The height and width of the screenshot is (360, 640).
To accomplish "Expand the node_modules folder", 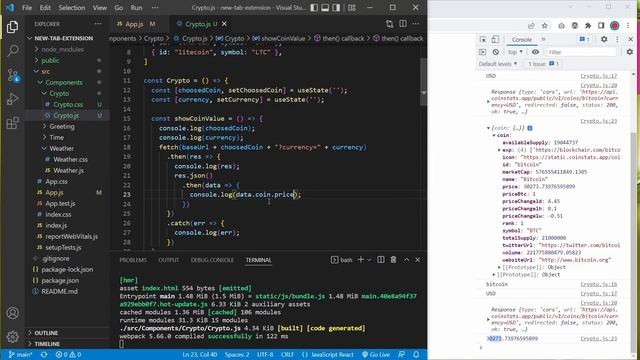I will [62, 49].
